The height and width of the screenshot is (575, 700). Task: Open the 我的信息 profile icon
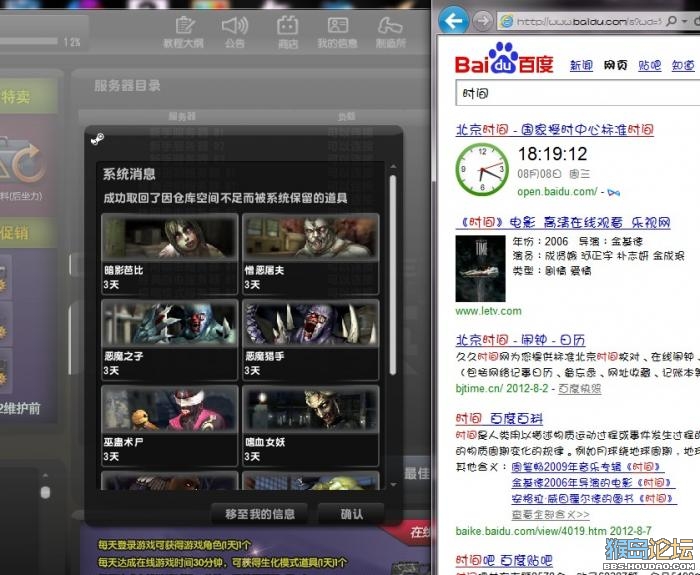[338, 32]
